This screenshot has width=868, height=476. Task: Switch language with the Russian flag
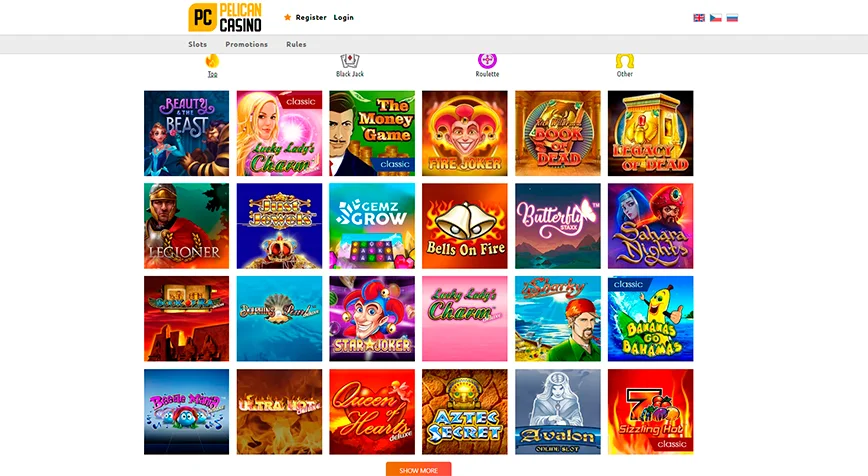point(732,18)
